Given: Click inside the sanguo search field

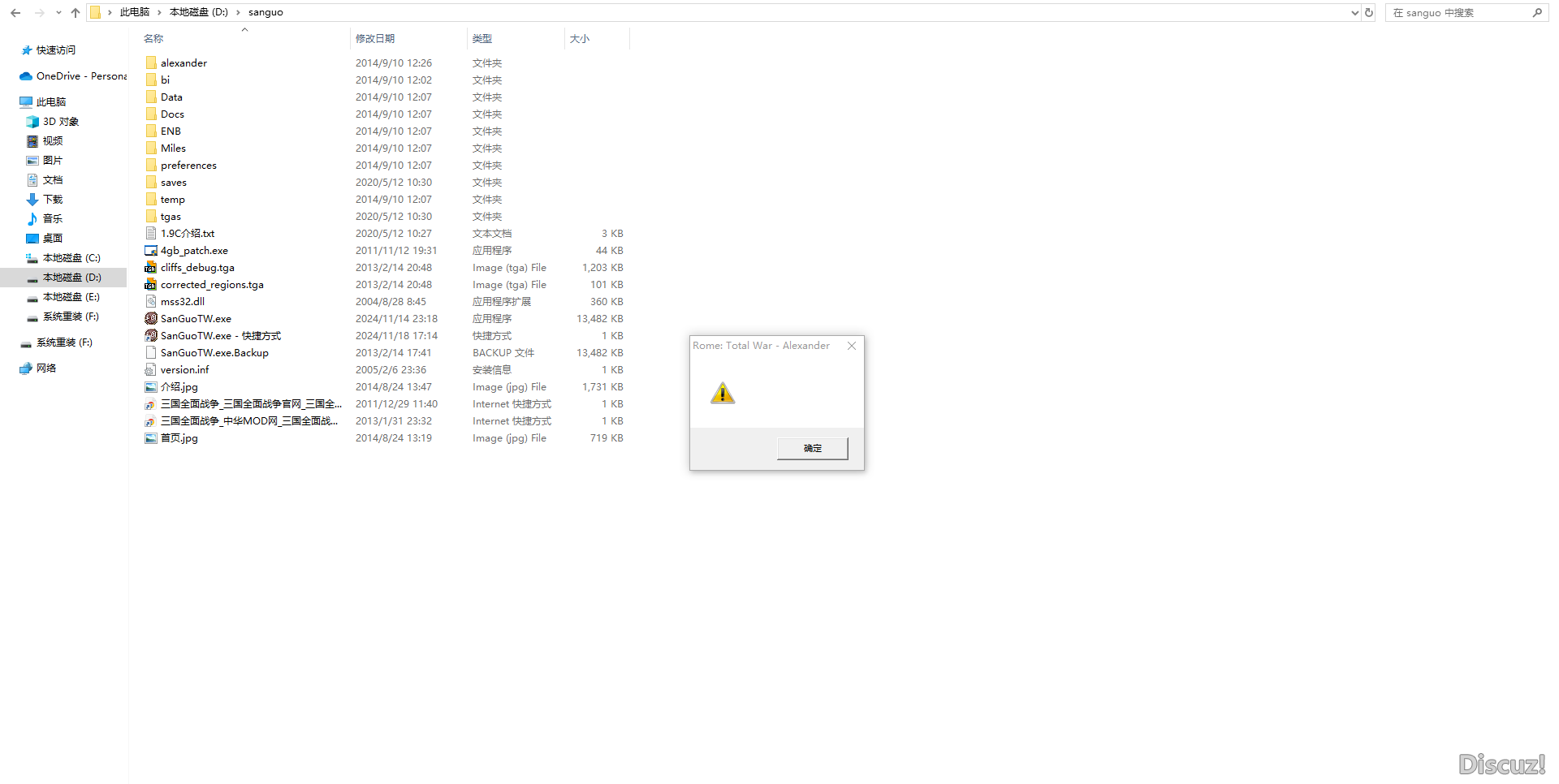Looking at the screenshot, I should tap(1453, 12).
